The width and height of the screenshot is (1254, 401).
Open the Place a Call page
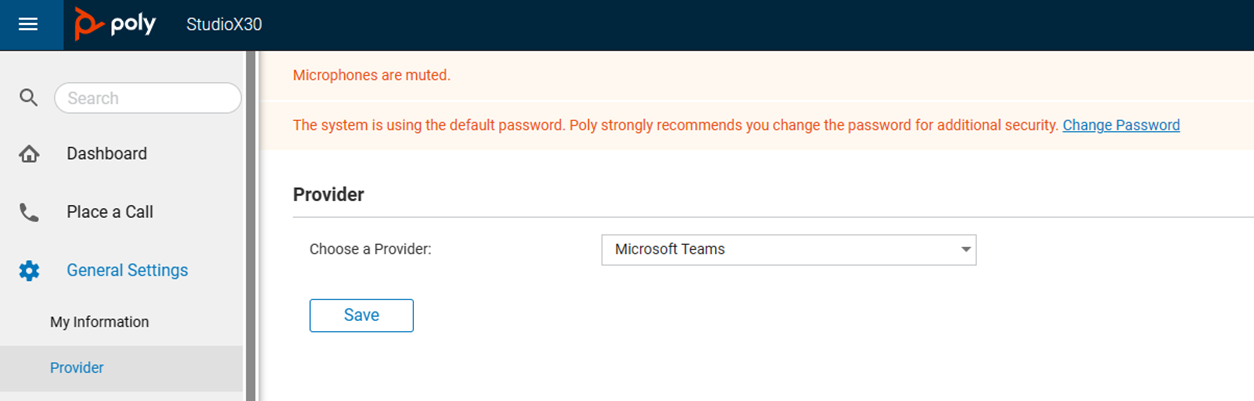pos(110,212)
